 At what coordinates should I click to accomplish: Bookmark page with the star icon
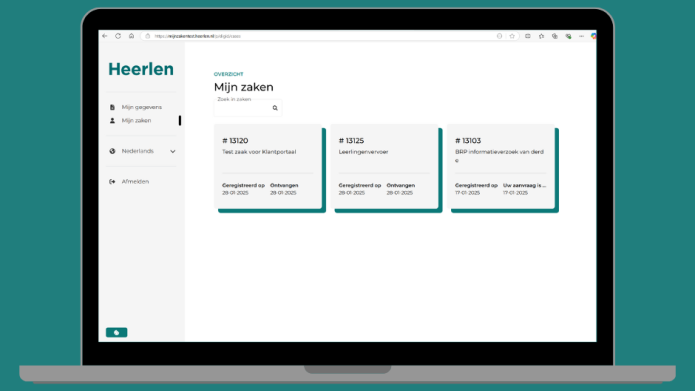(x=512, y=36)
